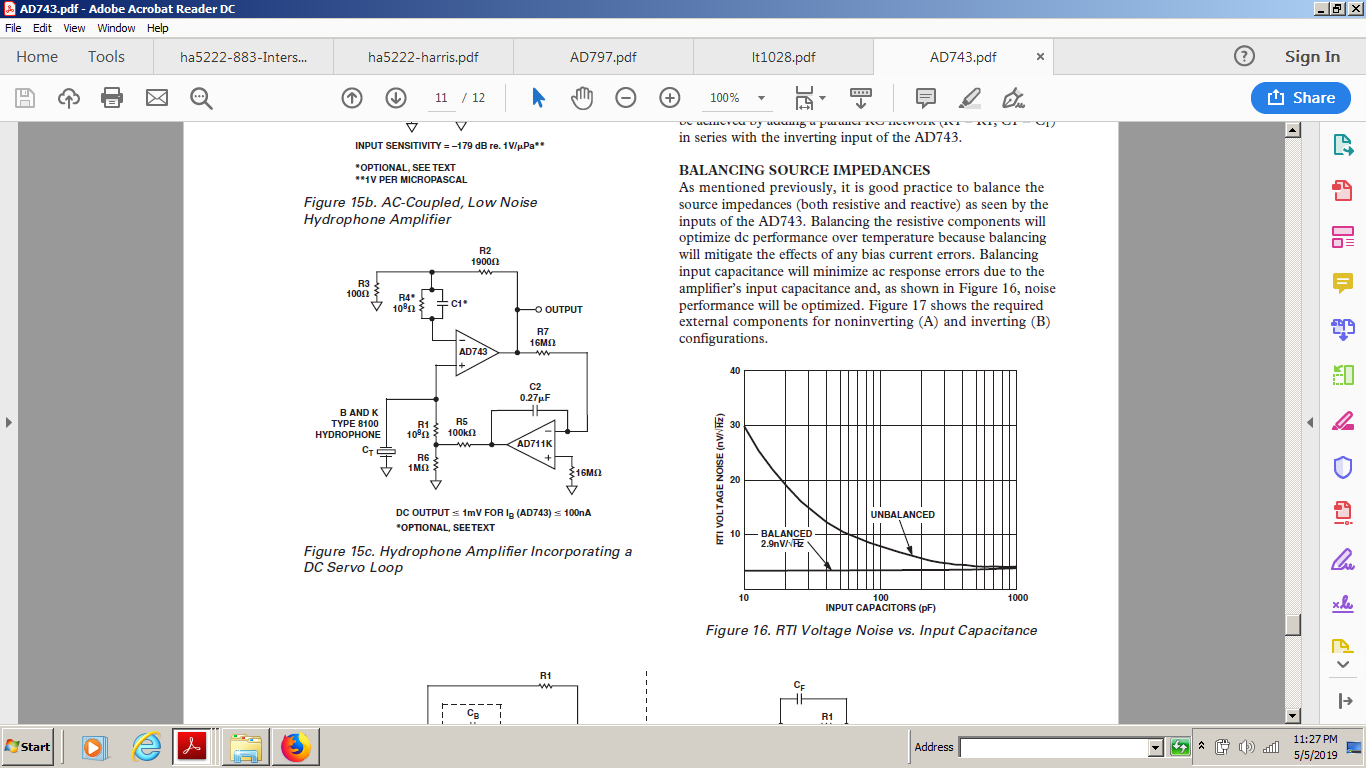Switch to ha5222-harris.pdf tab
The width and height of the screenshot is (1366, 768).
click(423, 57)
